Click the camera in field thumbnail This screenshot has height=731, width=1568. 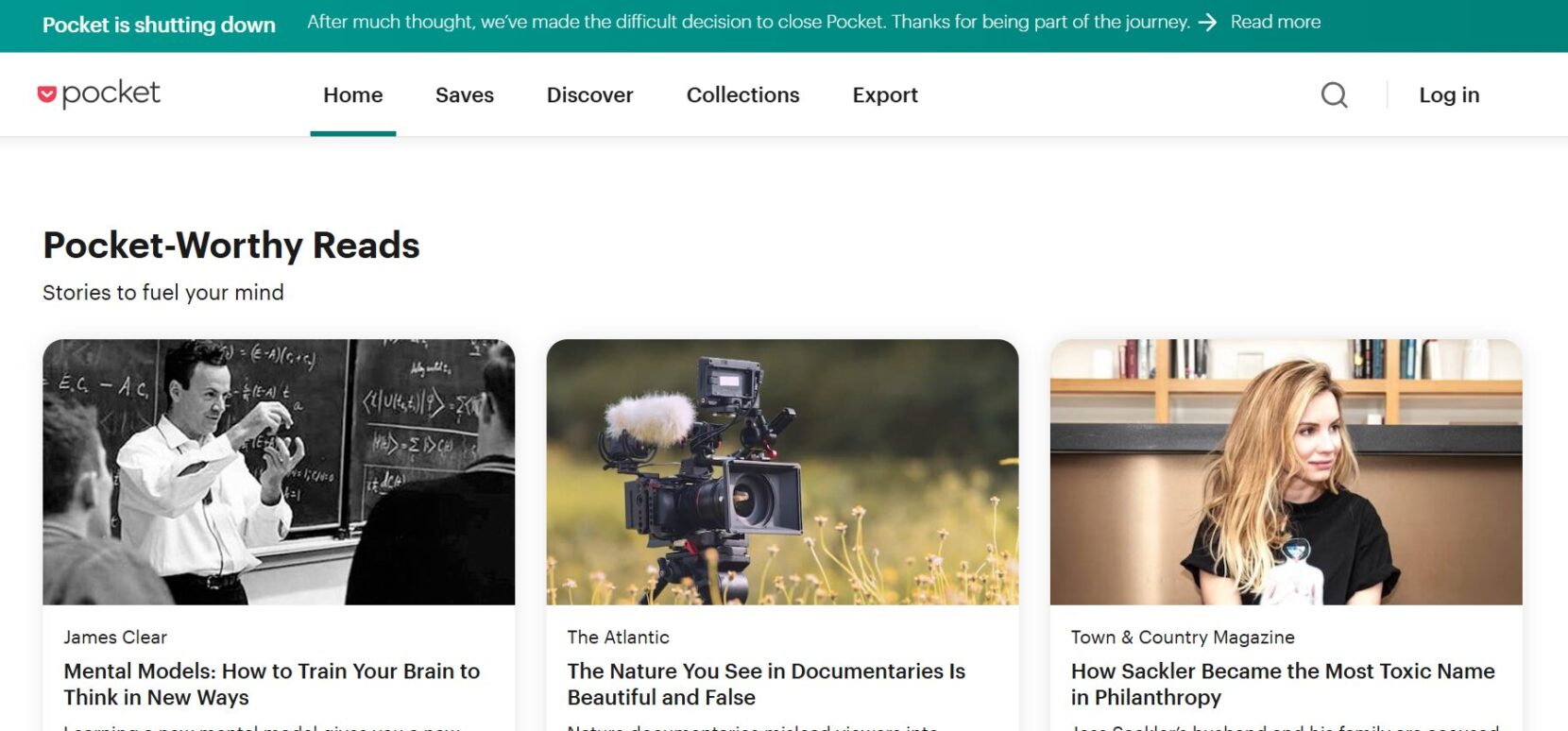[782, 472]
